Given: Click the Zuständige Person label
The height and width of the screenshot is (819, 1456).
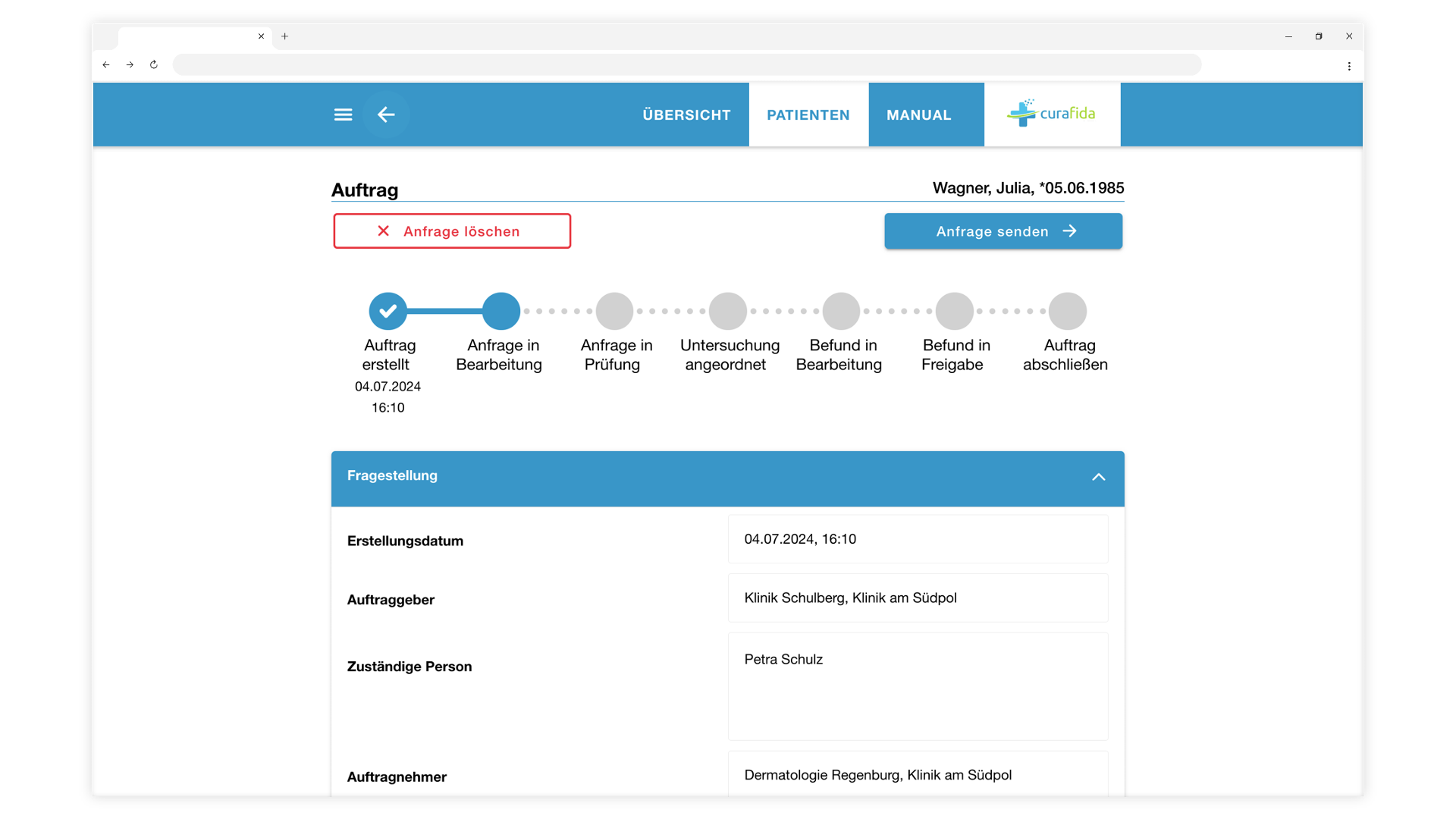Looking at the screenshot, I should click(x=409, y=667).
